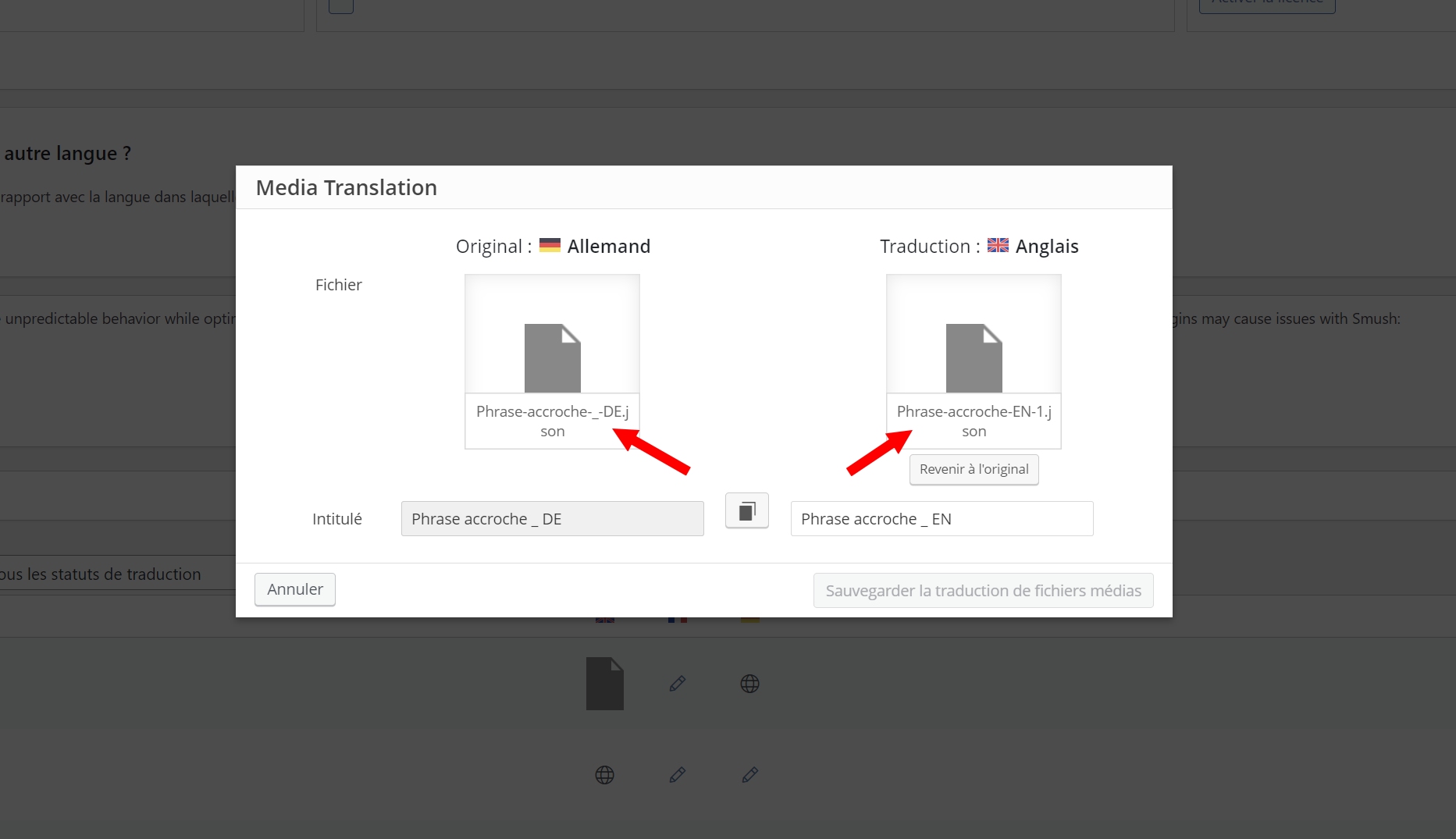Click the globe icon in the bottom background row
The image size is (1456, 839).
(604, 775)
